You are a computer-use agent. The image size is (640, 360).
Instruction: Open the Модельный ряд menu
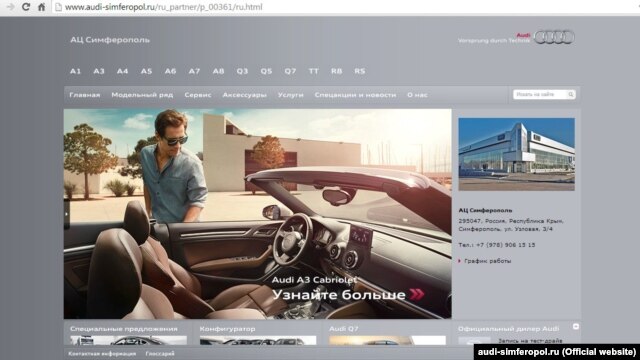click(142, 95)
